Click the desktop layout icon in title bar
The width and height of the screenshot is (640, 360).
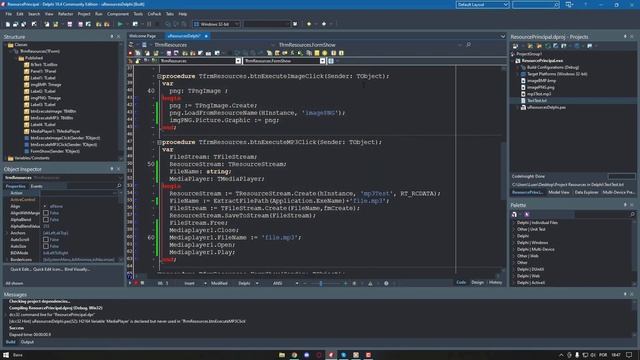[569, 4]
